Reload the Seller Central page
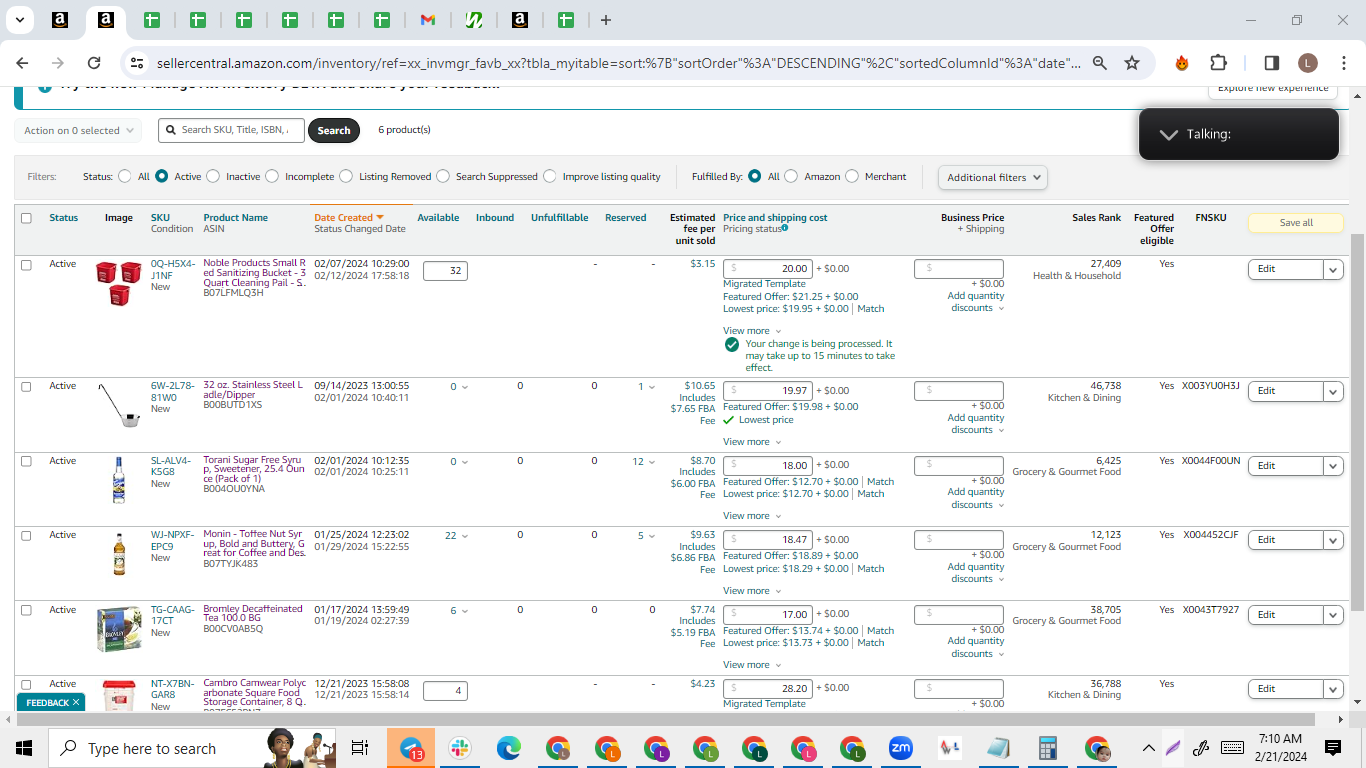 click(x=94, y=63)
